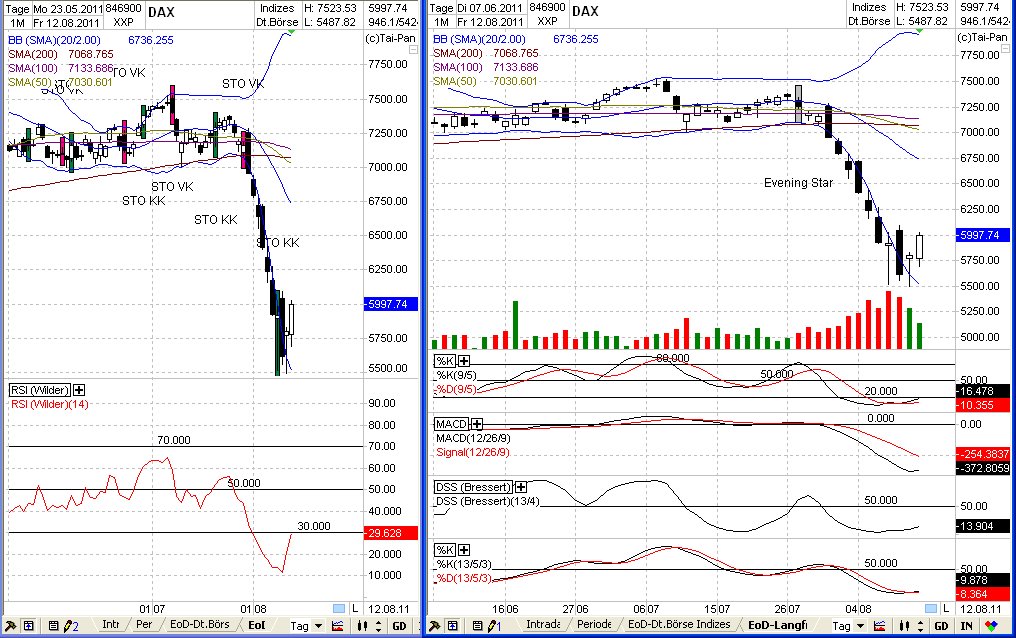This screenshot has width=1016, height=638.
Task: Select the hammer tool in the left toolbar
Action: pos(11,624)
